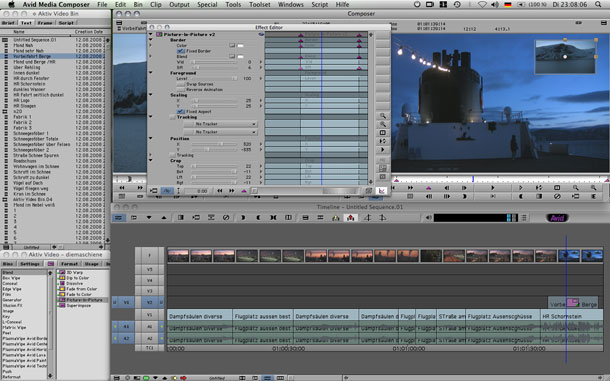Click Lift down-arrow in Timeline toolbar

[149, 218]
